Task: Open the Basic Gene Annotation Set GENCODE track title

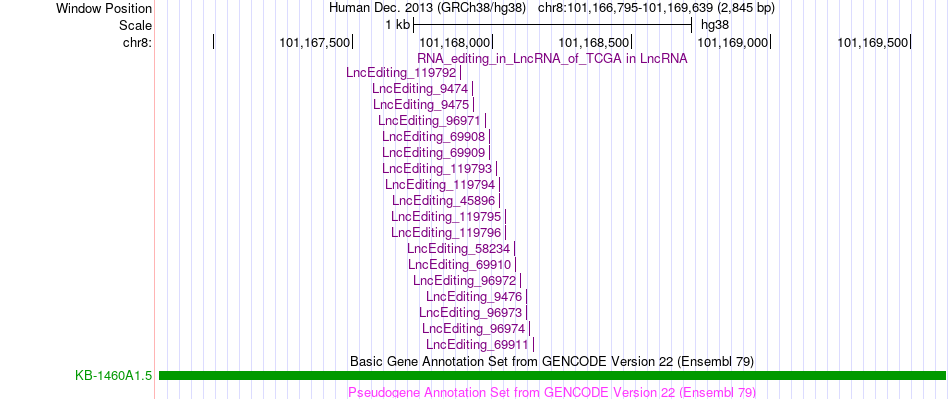Action: [x=552, y=361]
